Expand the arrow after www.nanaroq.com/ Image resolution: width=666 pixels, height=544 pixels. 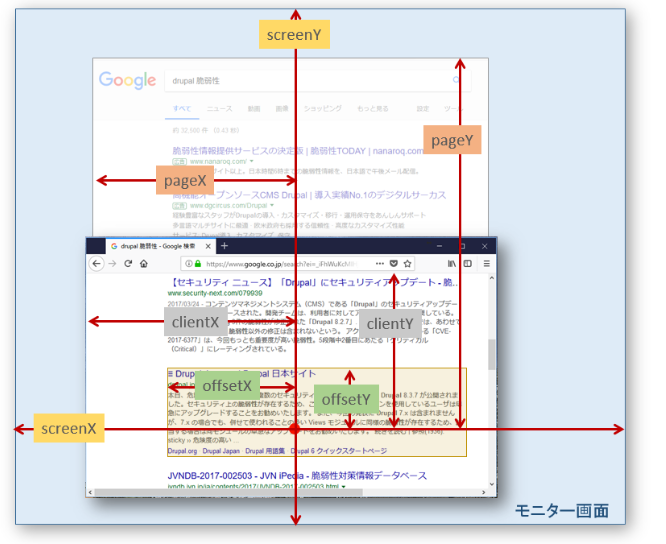click(251, 161)
